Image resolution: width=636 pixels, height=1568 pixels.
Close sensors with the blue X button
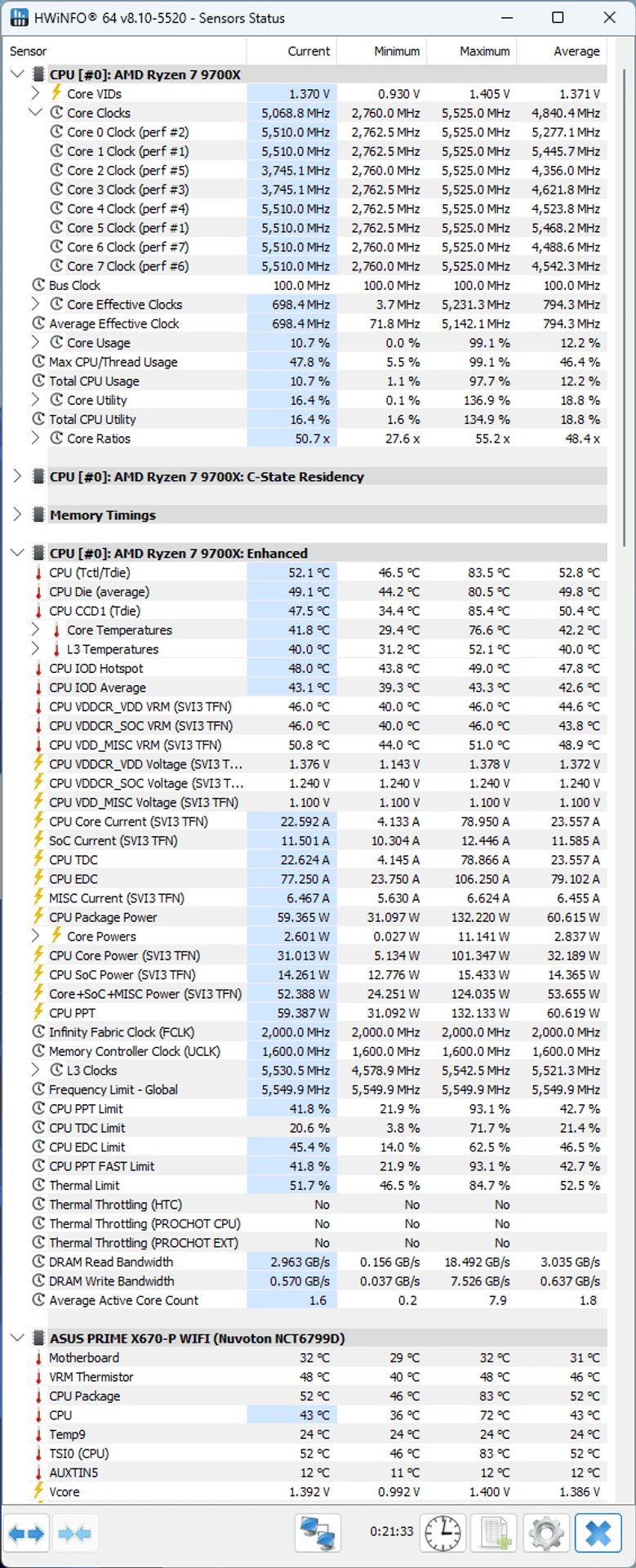[598, 1533]
